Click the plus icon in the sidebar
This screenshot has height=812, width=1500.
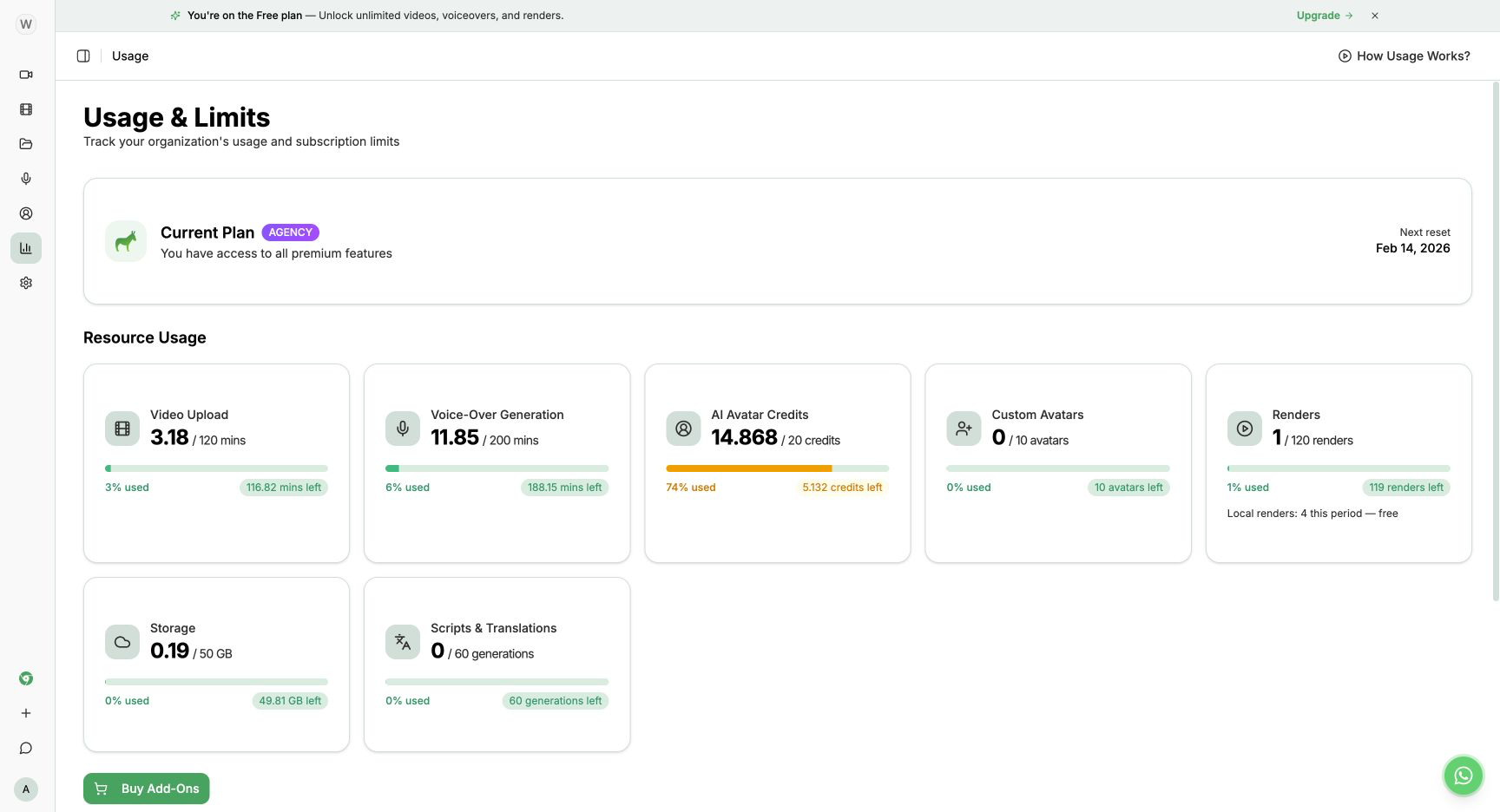tap(26, 713)
